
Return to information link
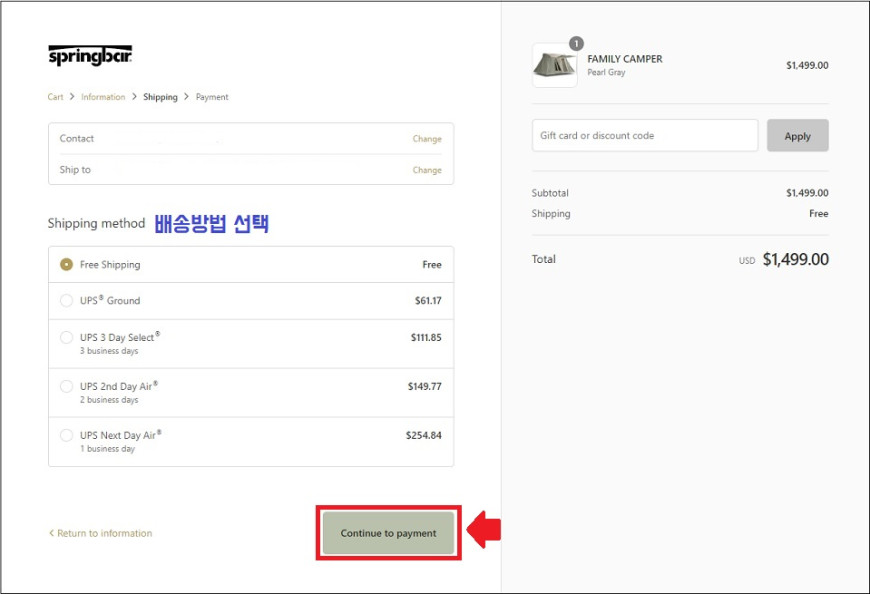[100, 533]
